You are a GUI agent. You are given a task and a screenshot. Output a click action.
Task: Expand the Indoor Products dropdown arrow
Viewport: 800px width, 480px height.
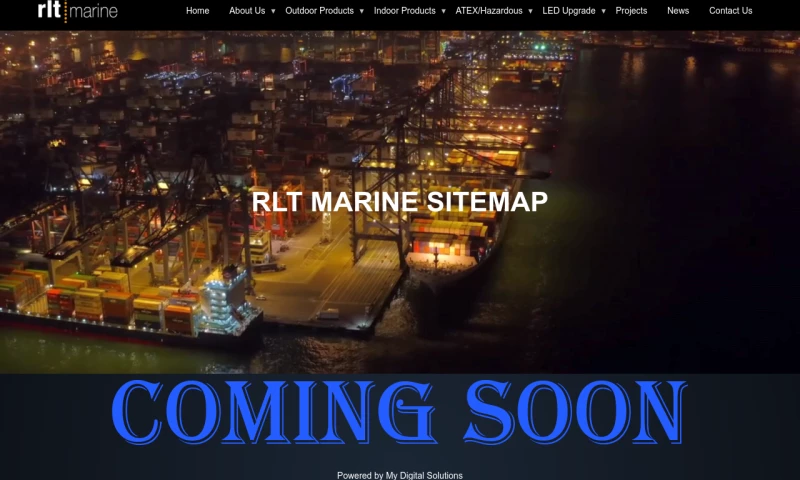[443, 11]
